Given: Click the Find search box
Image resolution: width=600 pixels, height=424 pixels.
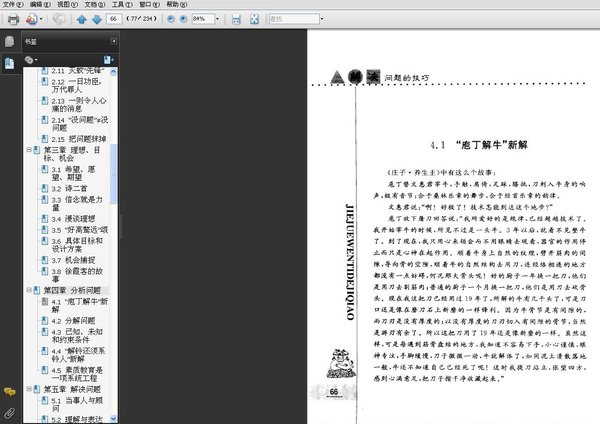Looking at the screenshot, I should (x=294, y=19).
